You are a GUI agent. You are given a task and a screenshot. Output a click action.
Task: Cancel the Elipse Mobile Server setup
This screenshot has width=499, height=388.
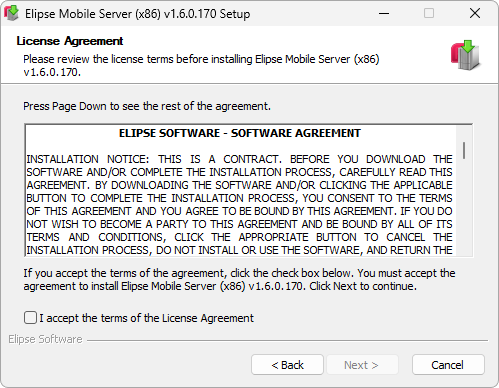point(448,365)
